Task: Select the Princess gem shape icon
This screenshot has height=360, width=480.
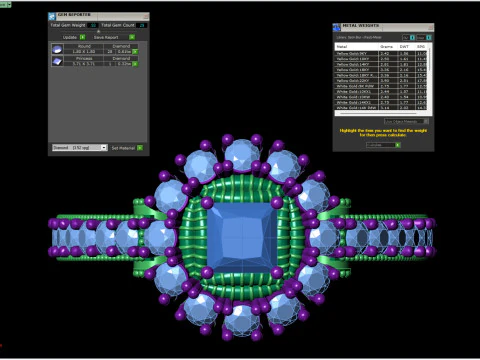Action: (x=57, y=61)
